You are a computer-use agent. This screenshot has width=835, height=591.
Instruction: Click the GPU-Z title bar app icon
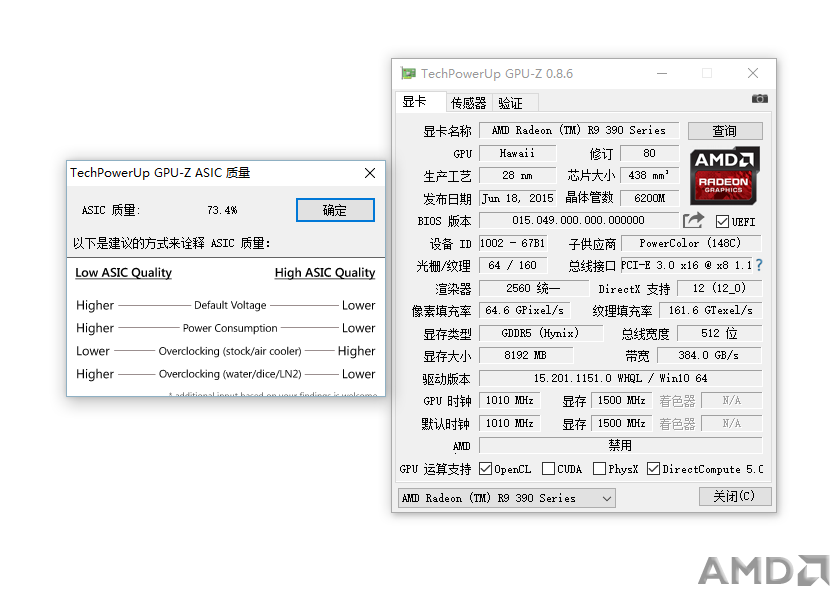(408, 73)
